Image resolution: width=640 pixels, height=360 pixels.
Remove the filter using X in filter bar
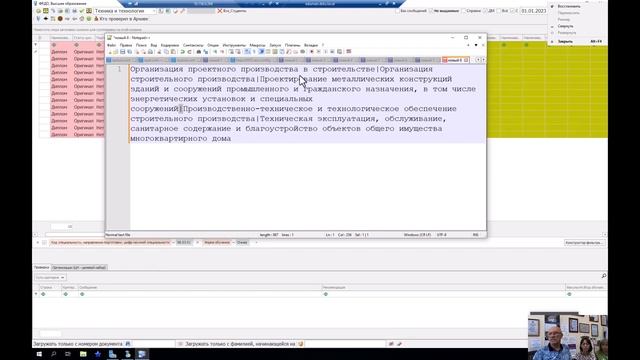pyautogui.click(x=38, y=242)
